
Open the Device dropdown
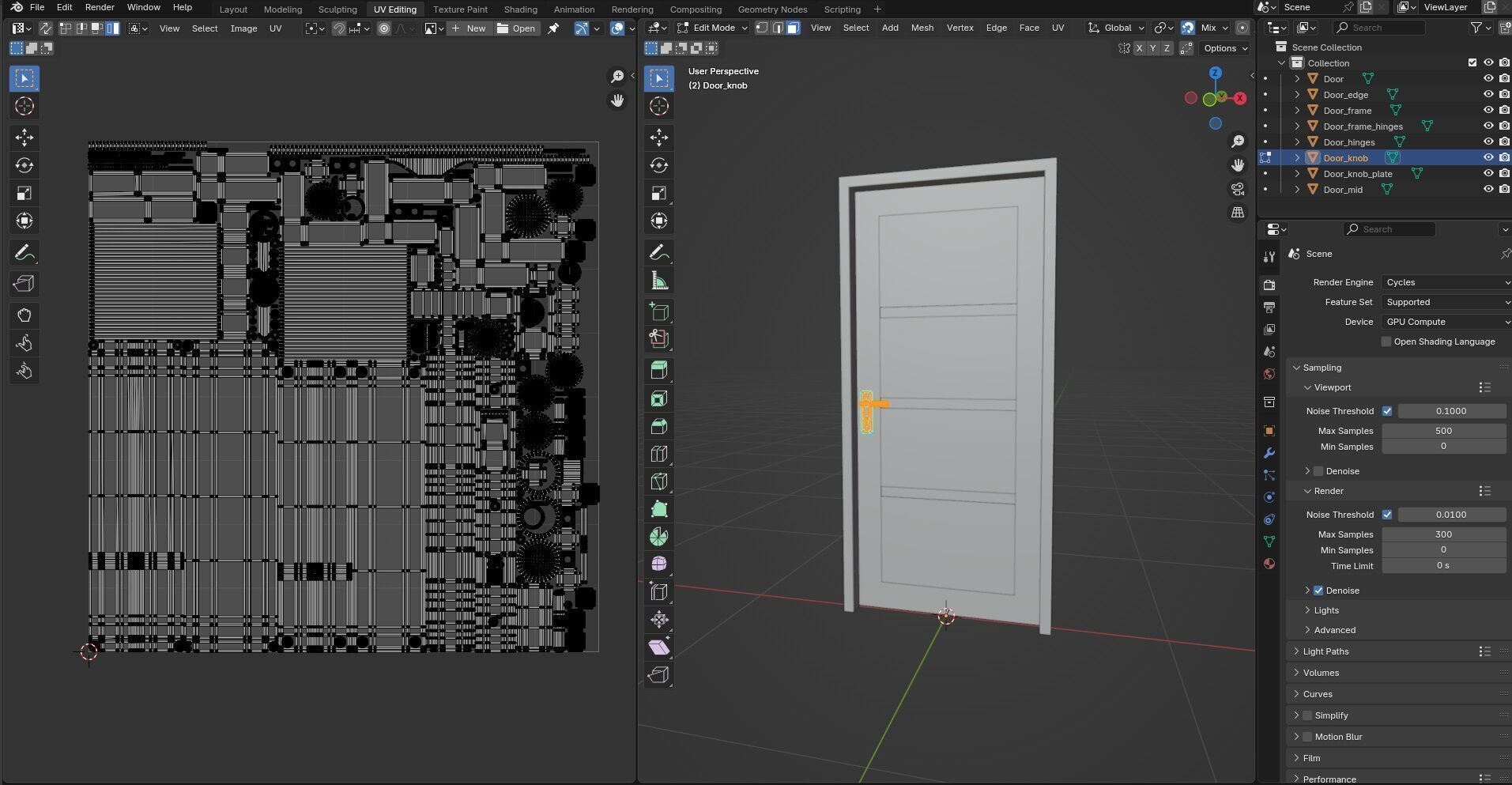1446,322
